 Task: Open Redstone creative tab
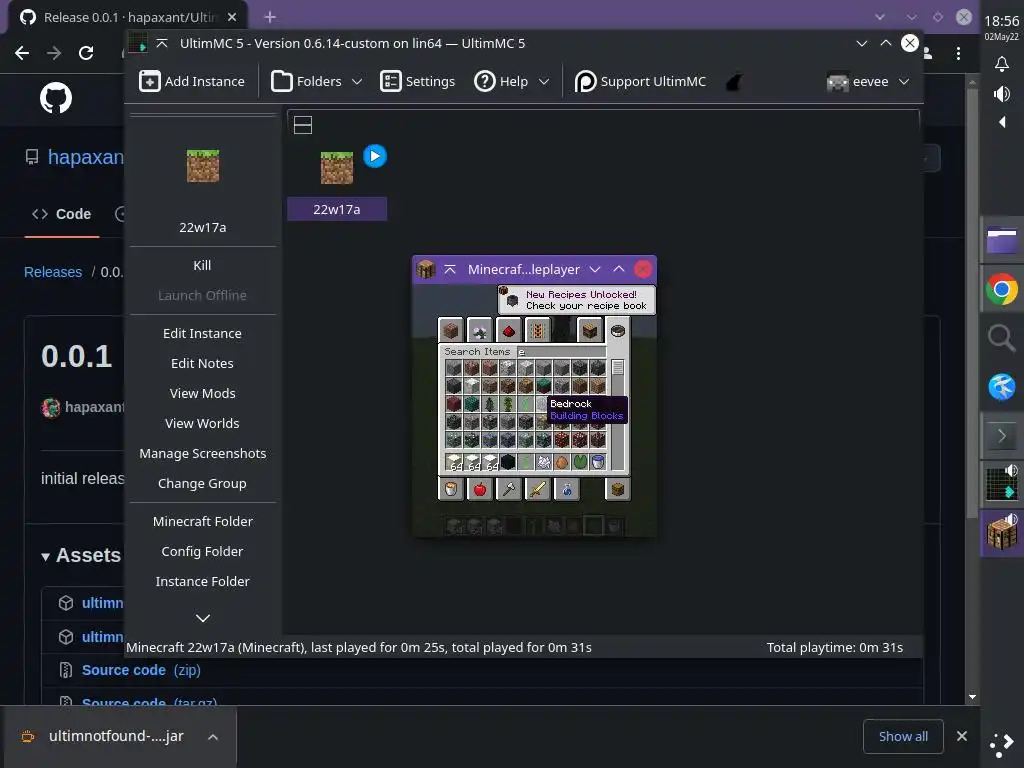tap(508, 330)
